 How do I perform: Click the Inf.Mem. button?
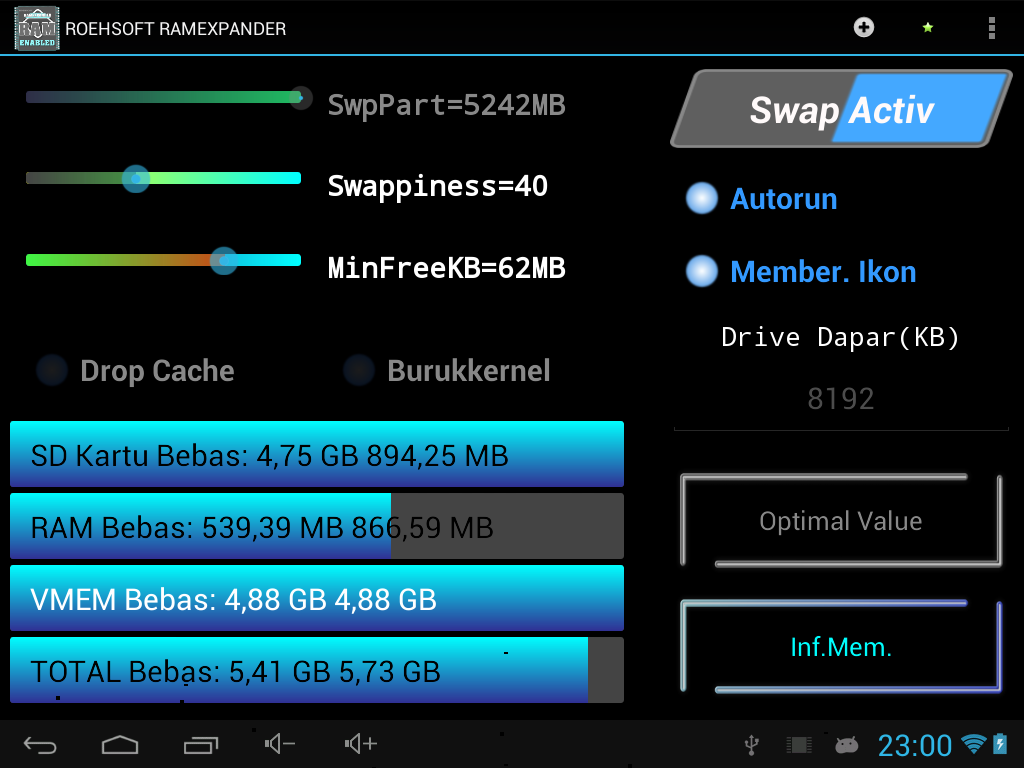841,647
